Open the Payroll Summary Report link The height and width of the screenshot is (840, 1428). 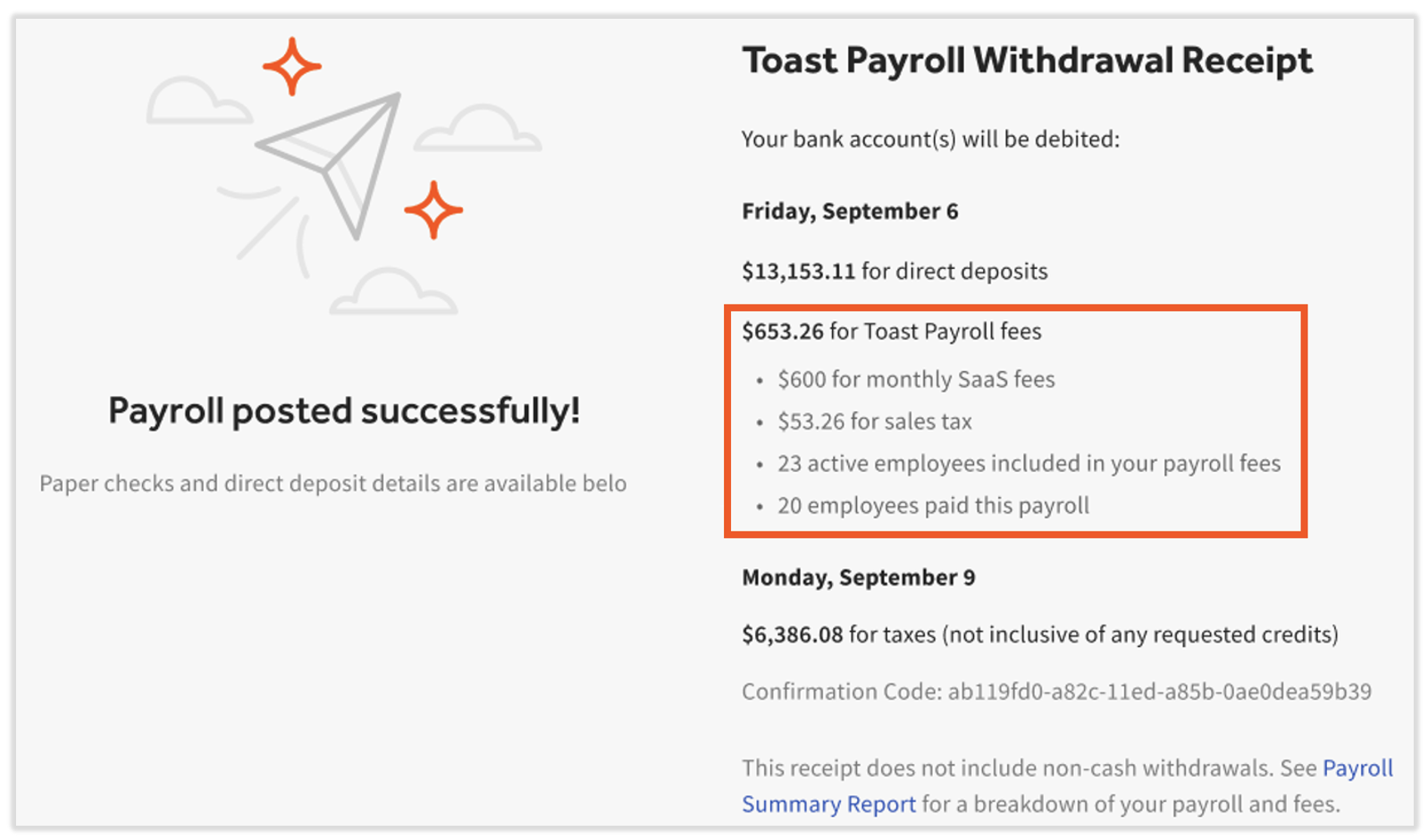[x=828, y=804]
